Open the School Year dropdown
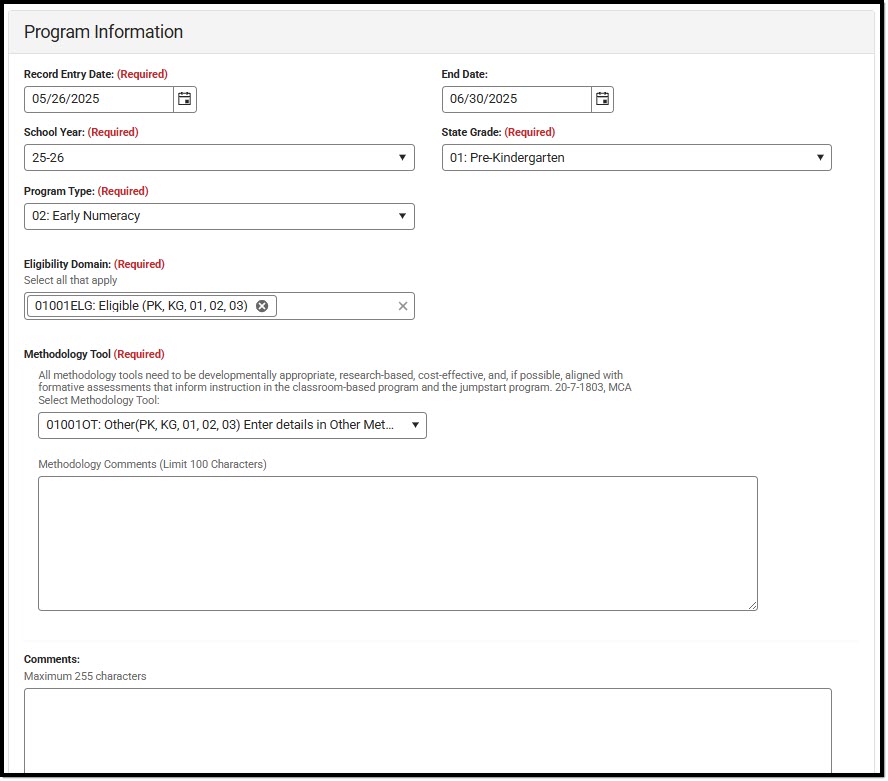 click(219, 157)
